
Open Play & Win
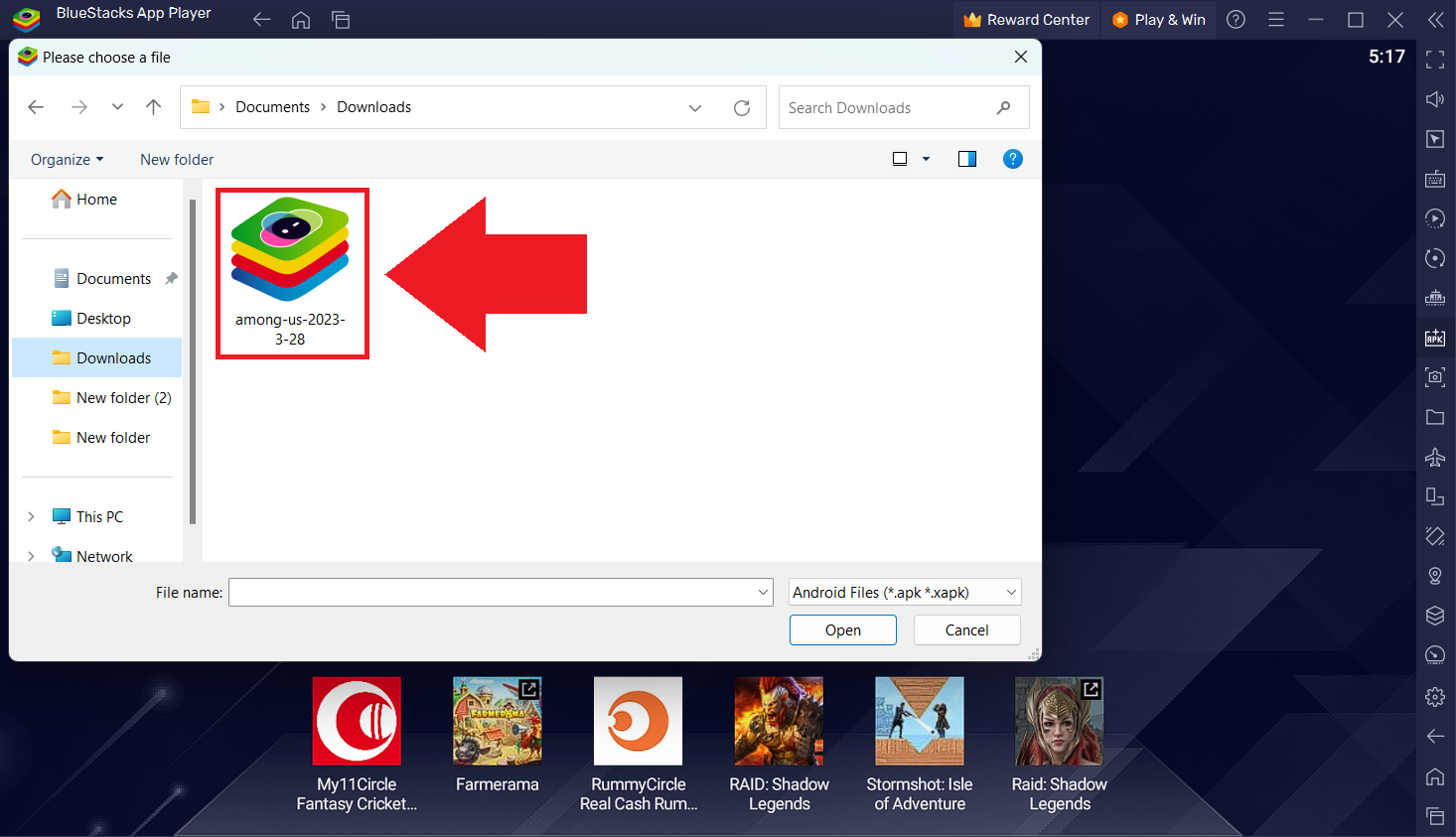click(1159, 20)
